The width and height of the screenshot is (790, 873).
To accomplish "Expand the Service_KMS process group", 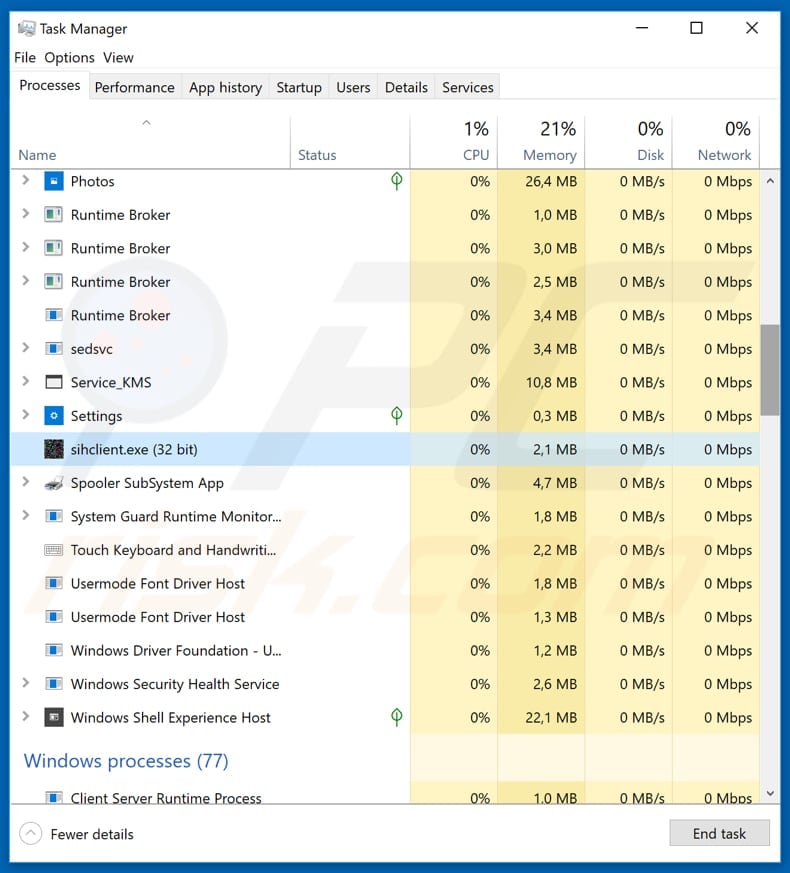I will [25, 381].
